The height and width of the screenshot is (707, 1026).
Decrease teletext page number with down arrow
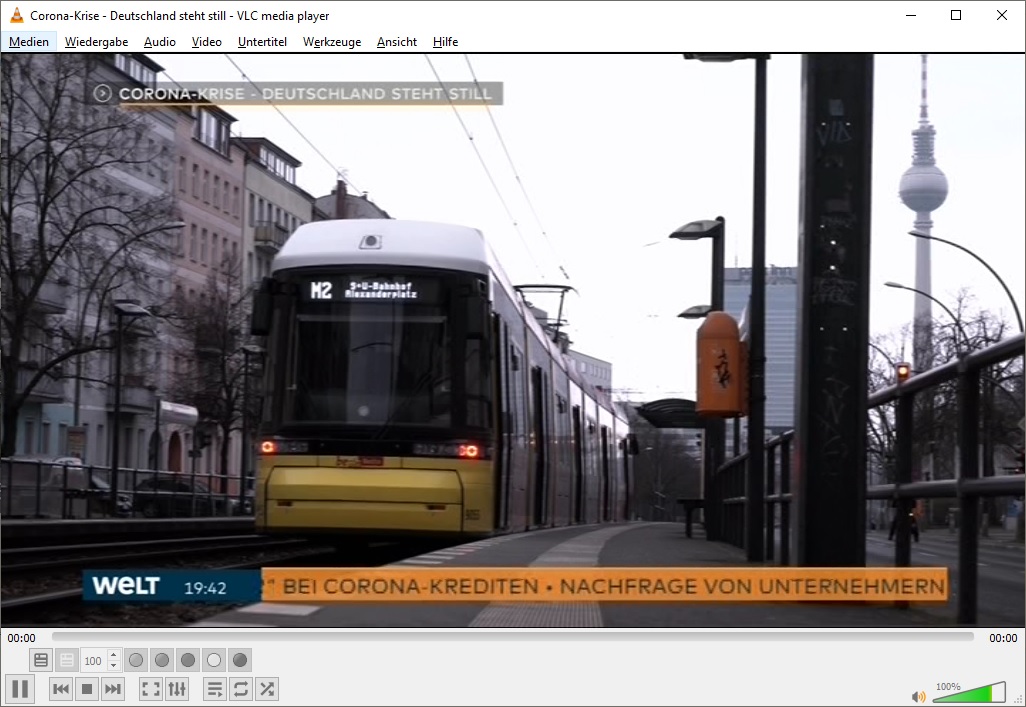[113, 665]
